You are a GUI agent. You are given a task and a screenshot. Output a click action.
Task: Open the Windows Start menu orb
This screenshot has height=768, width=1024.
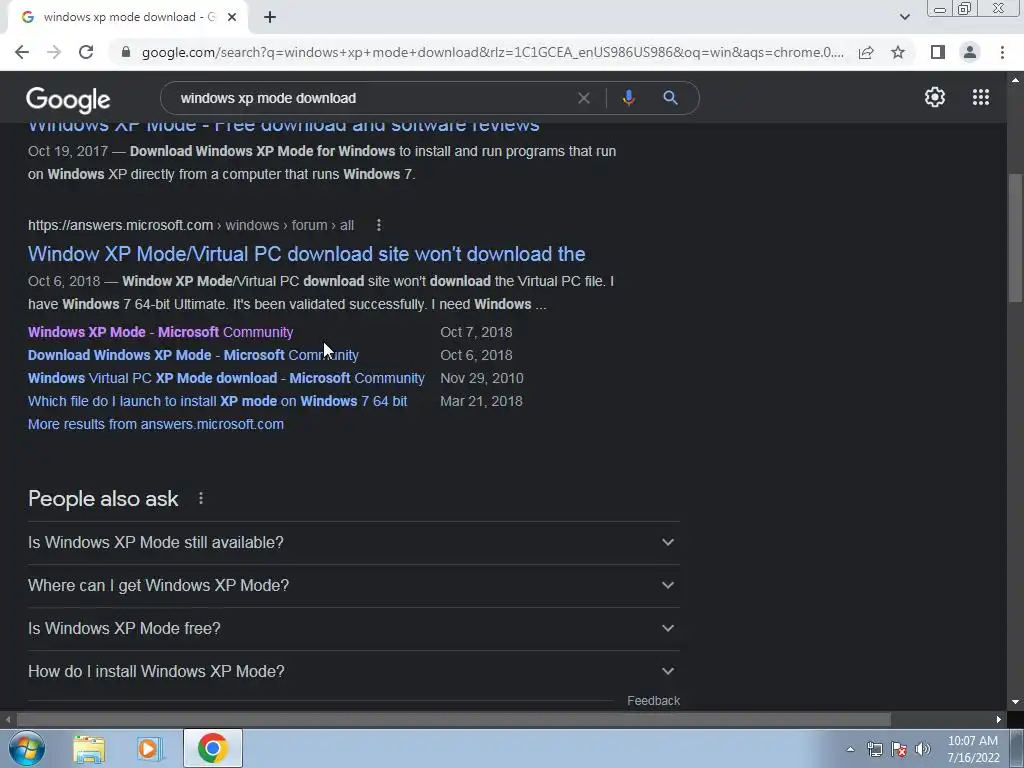pos(27,748)
